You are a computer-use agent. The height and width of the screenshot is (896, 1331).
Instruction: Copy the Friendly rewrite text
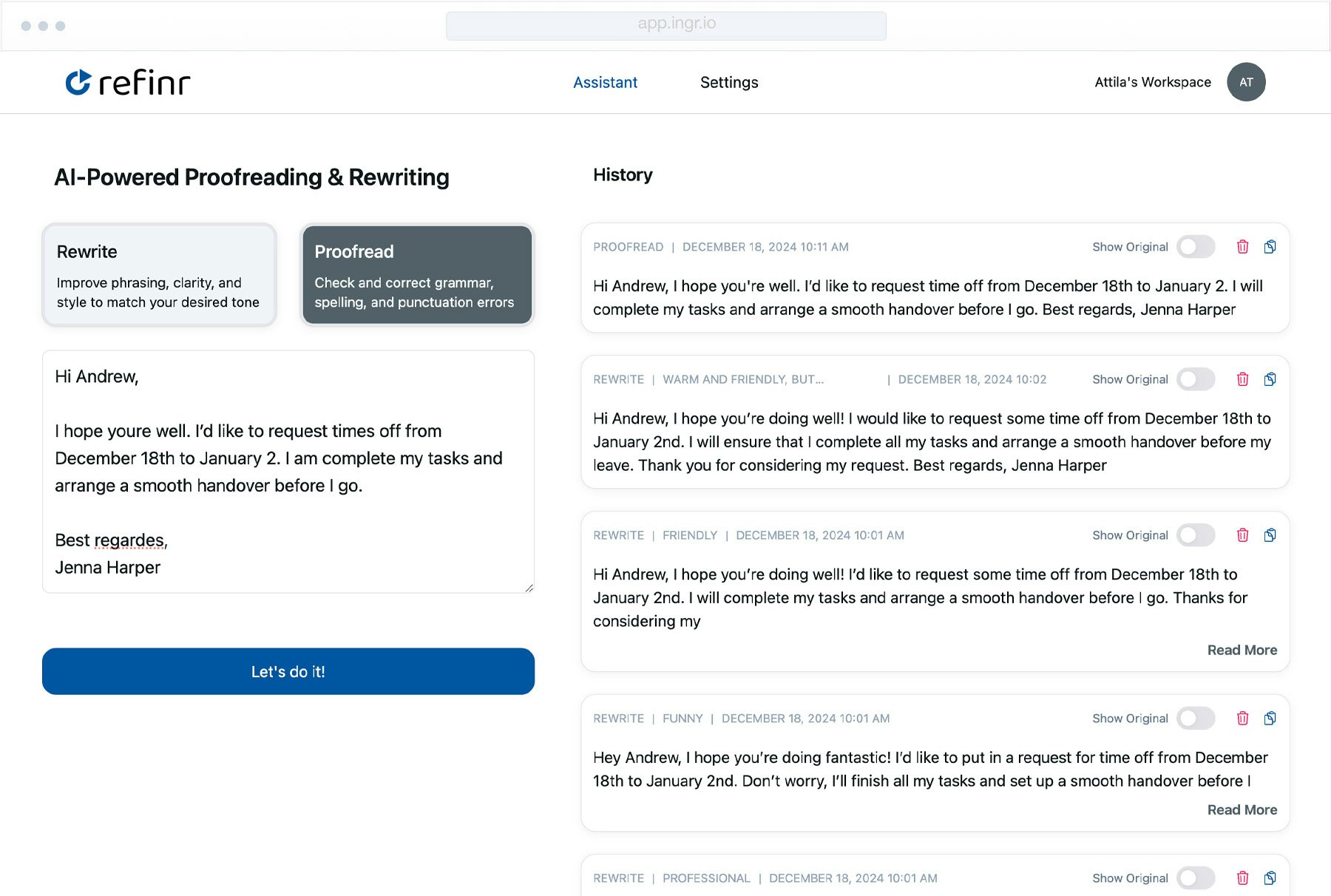pyautogui.click(x=1270, y=535)
